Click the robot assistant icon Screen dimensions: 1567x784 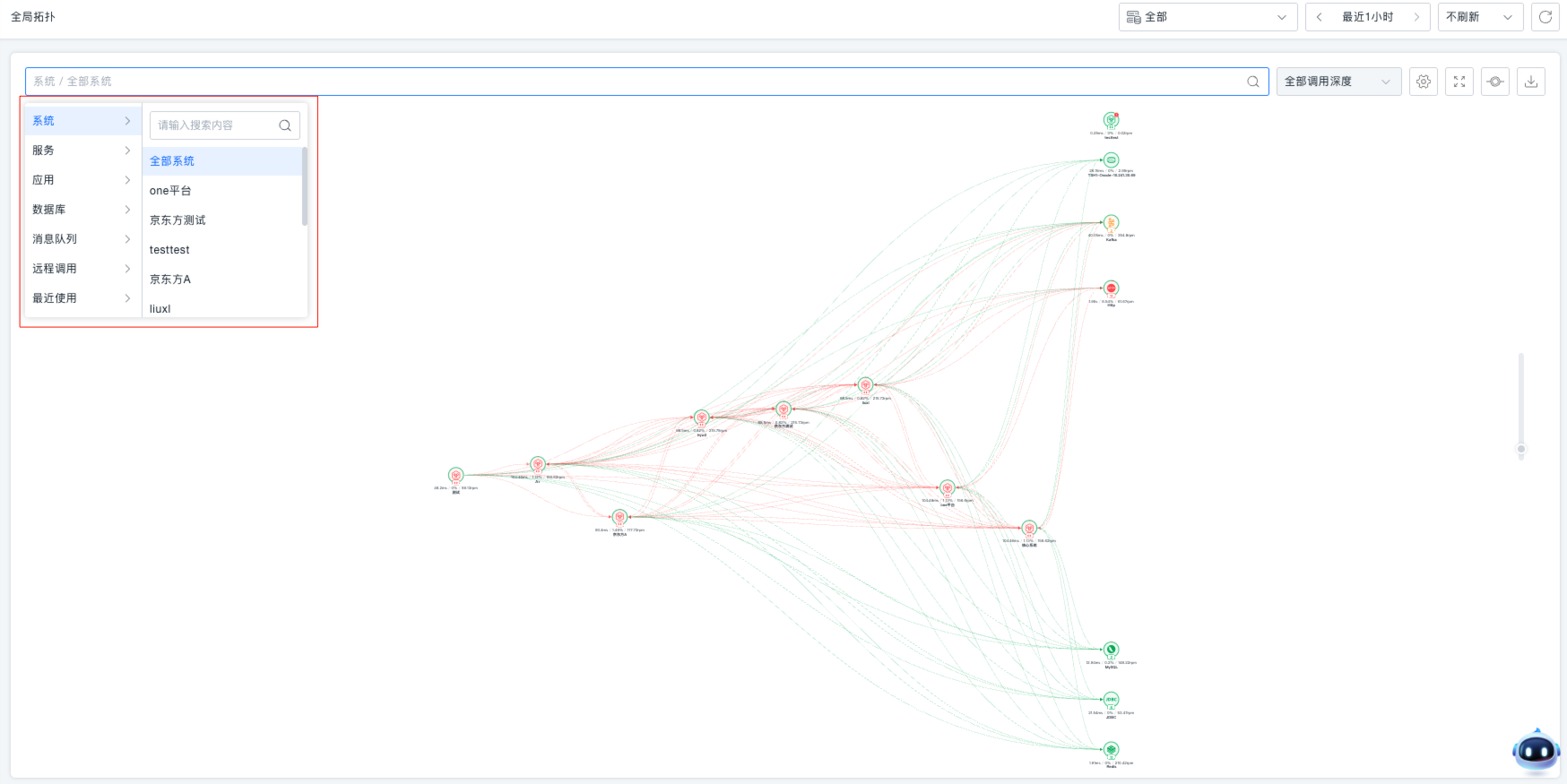tap(1536, 751)
